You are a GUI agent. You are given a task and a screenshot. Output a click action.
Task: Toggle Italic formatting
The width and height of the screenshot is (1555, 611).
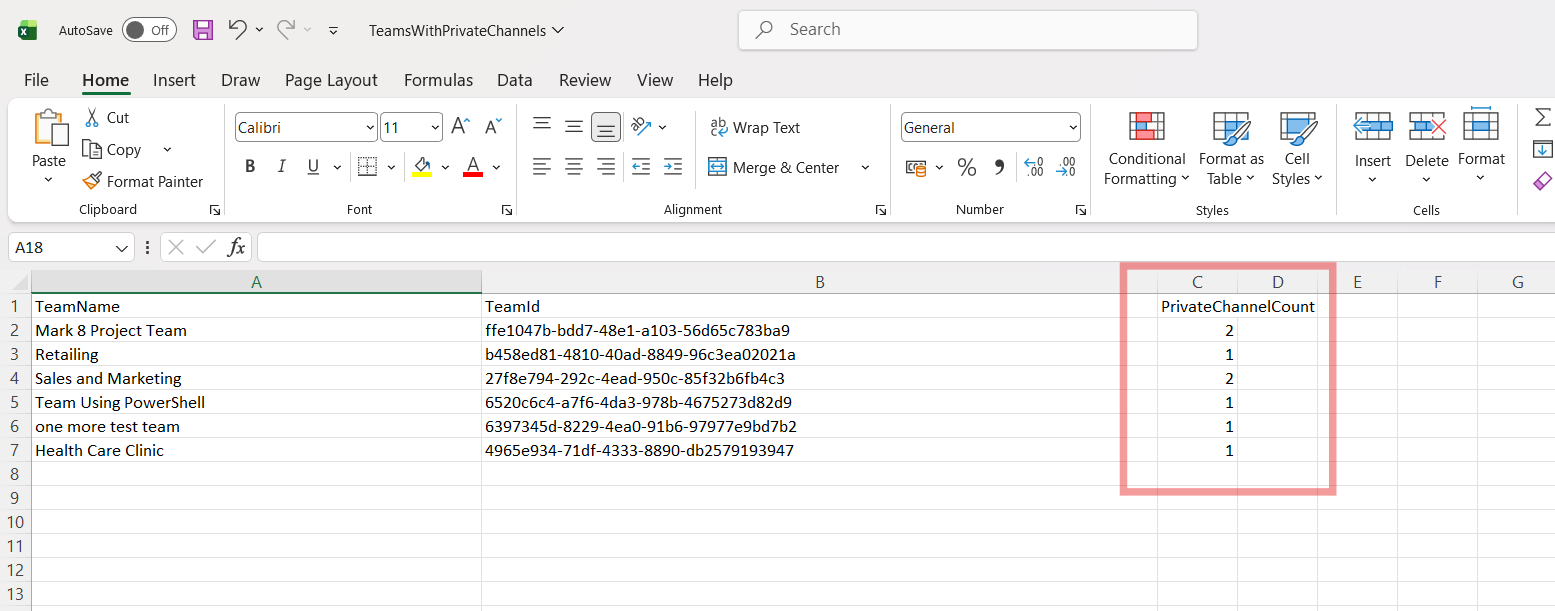pos(281,167)
